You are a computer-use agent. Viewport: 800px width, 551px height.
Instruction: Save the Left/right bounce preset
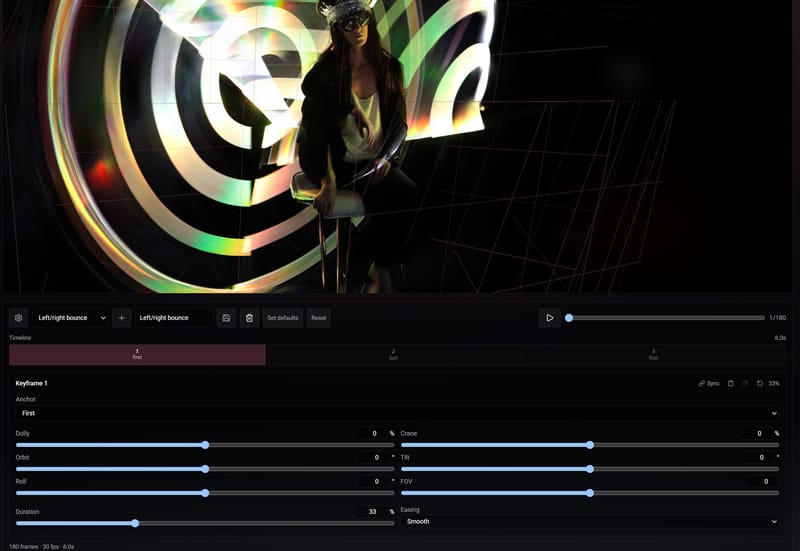226,318
